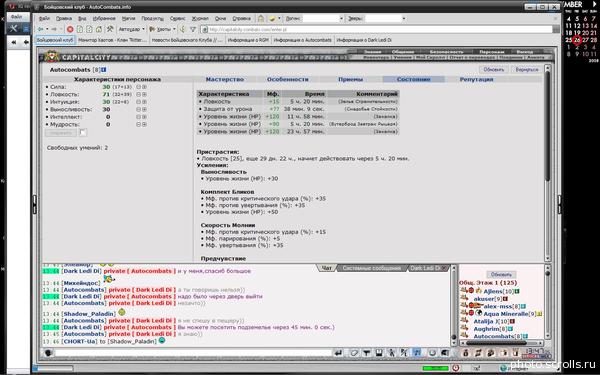
Task: Click the plus button for Мудрость
Action: (144, 124)
